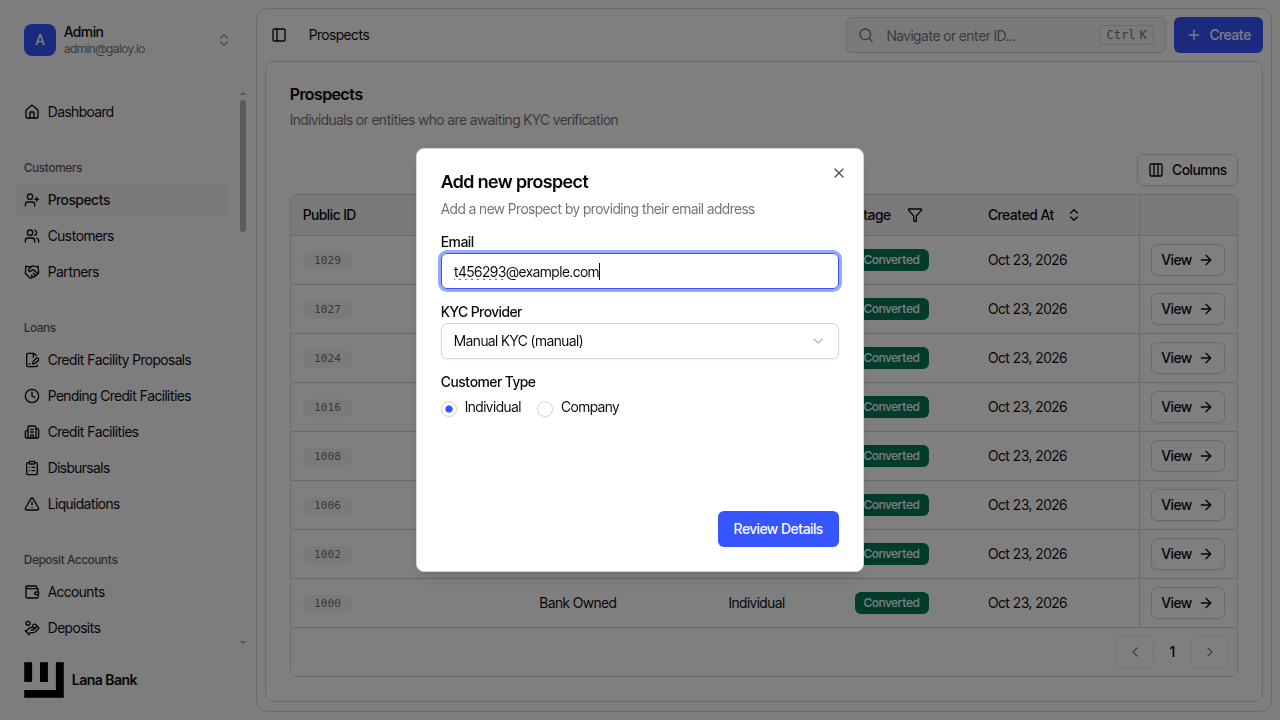Click Prospects breadcrumb in header
This screenshot has width=1280, height=720.
(x=339, y=35)
